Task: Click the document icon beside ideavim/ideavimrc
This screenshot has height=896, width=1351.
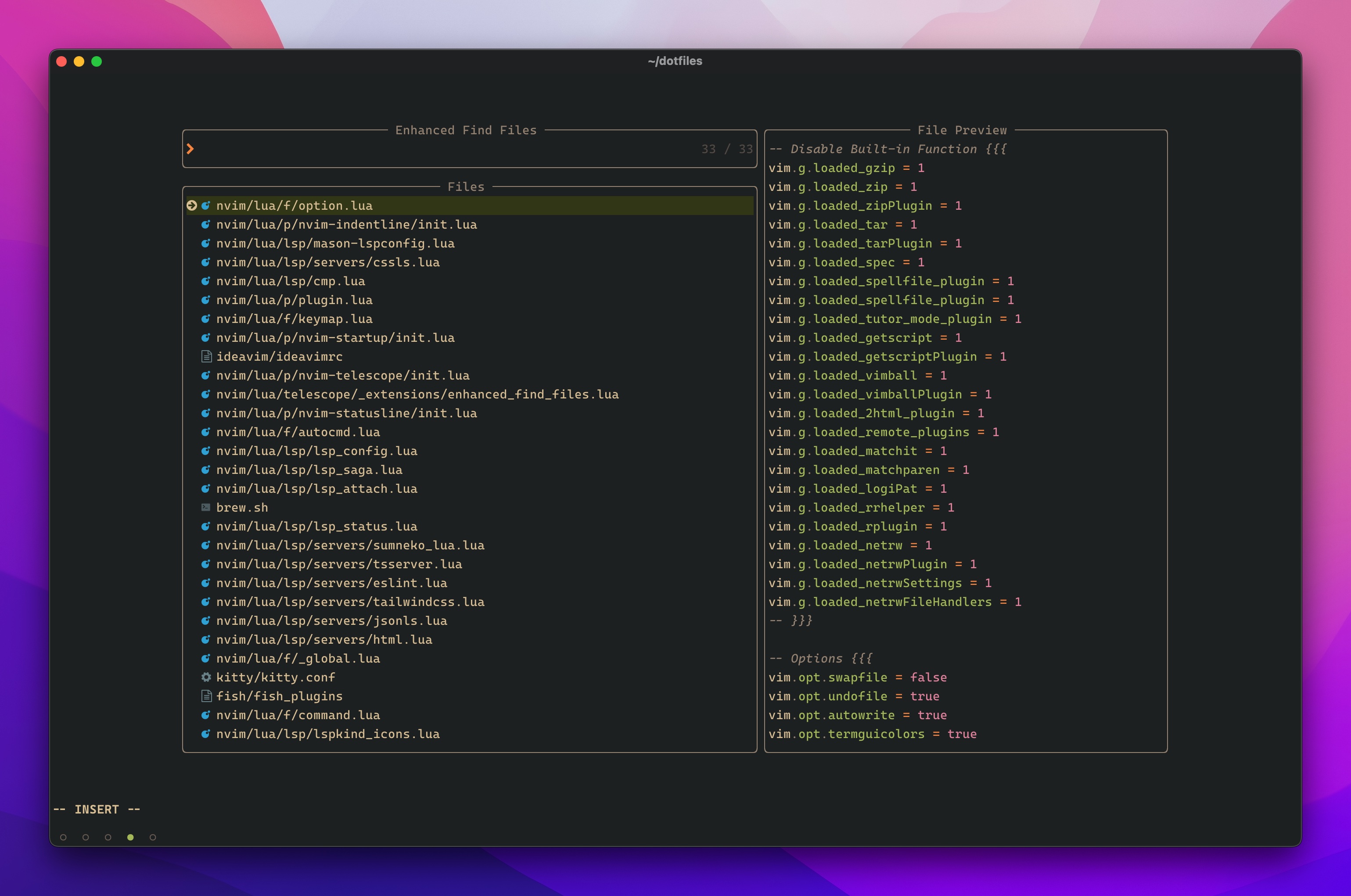Action: 206,357
